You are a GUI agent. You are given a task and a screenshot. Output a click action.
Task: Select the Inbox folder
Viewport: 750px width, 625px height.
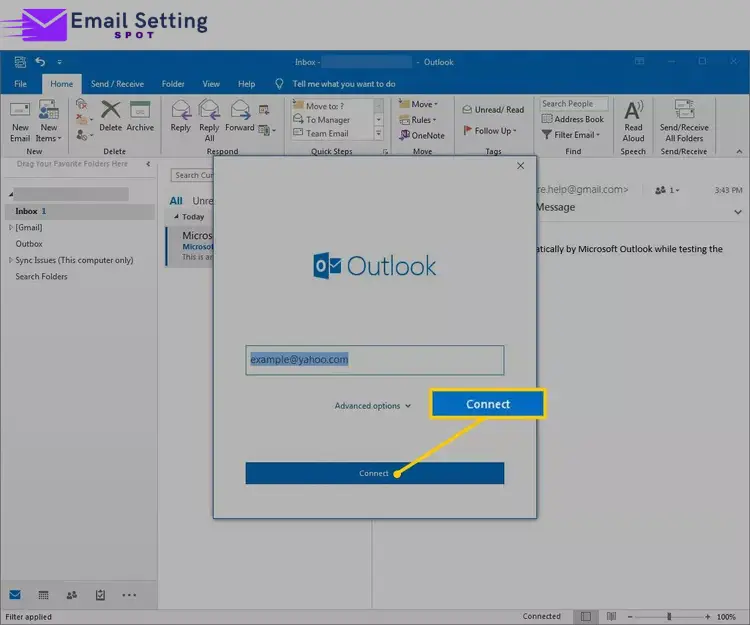coord(80,211)
